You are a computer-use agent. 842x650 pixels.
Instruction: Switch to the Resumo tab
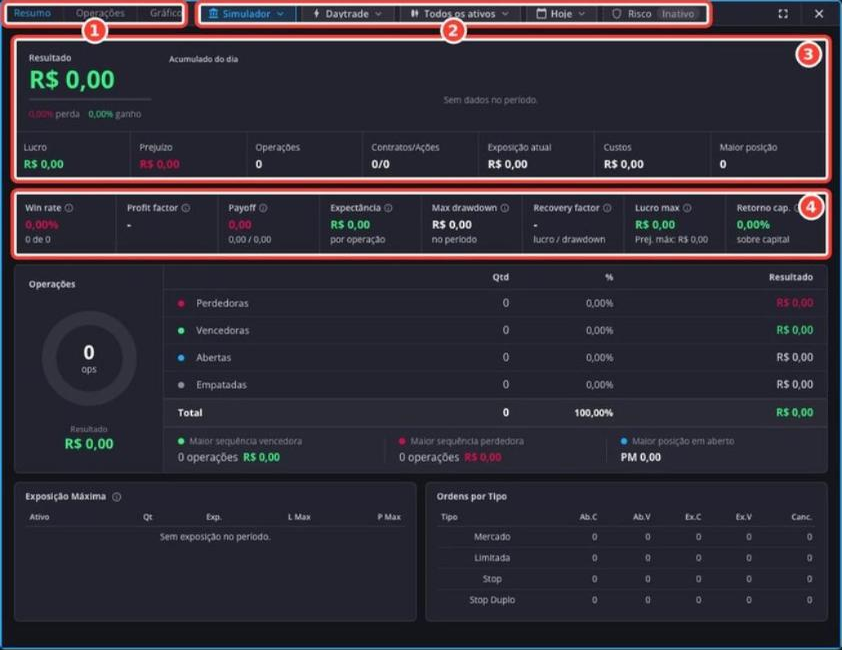pos(32,13)
